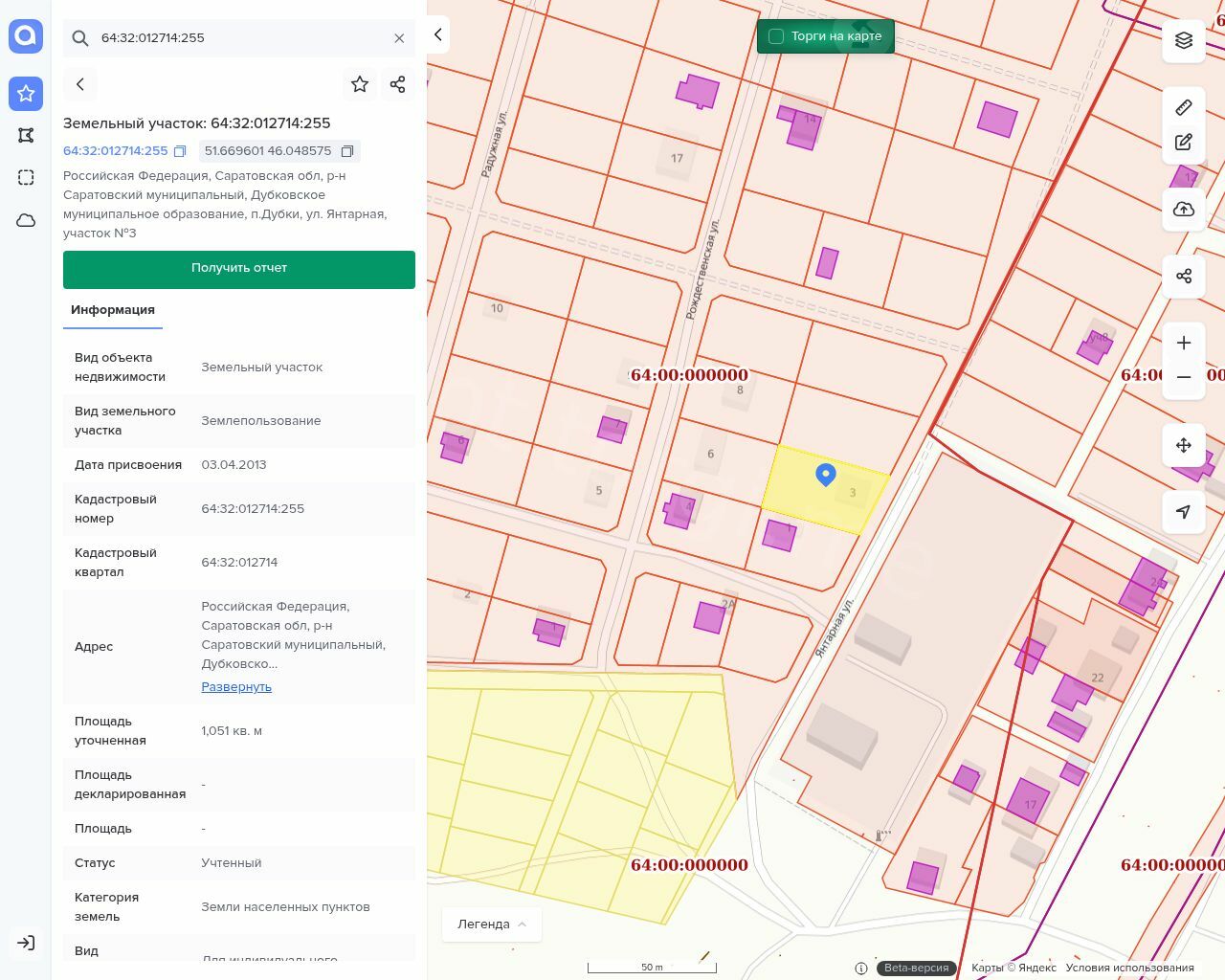Collapse the left information sidebar
The height and width of the screenshot is (980, 1225).
pos(438,34)
